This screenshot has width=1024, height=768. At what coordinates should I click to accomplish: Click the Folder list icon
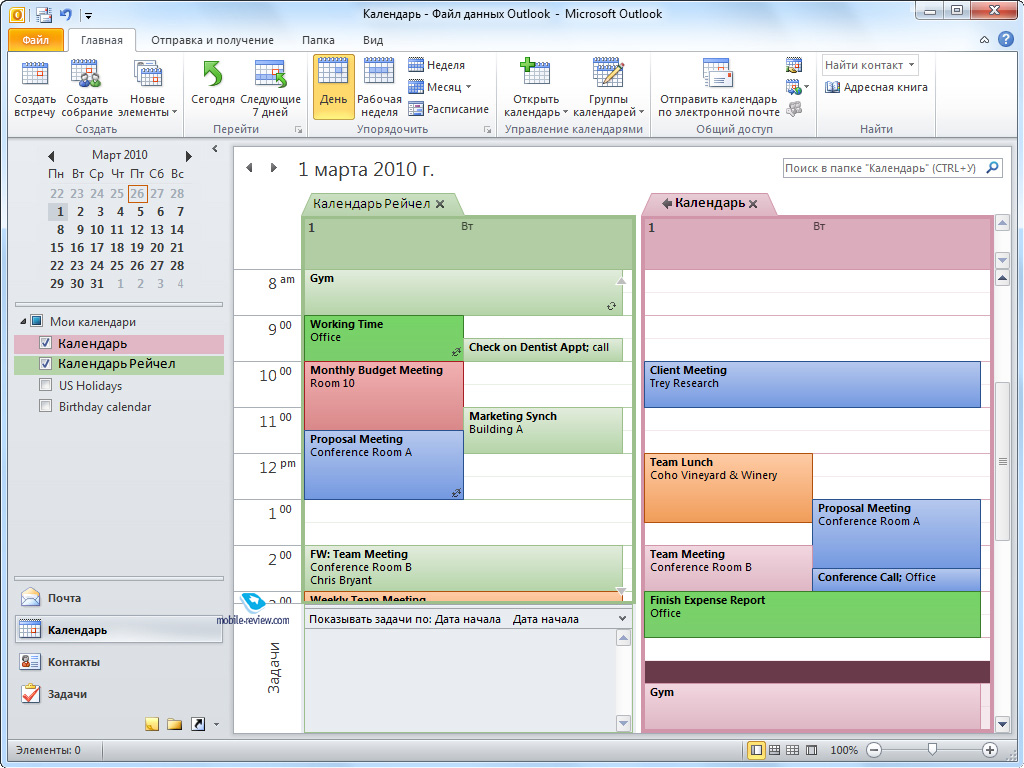[174, 724]
